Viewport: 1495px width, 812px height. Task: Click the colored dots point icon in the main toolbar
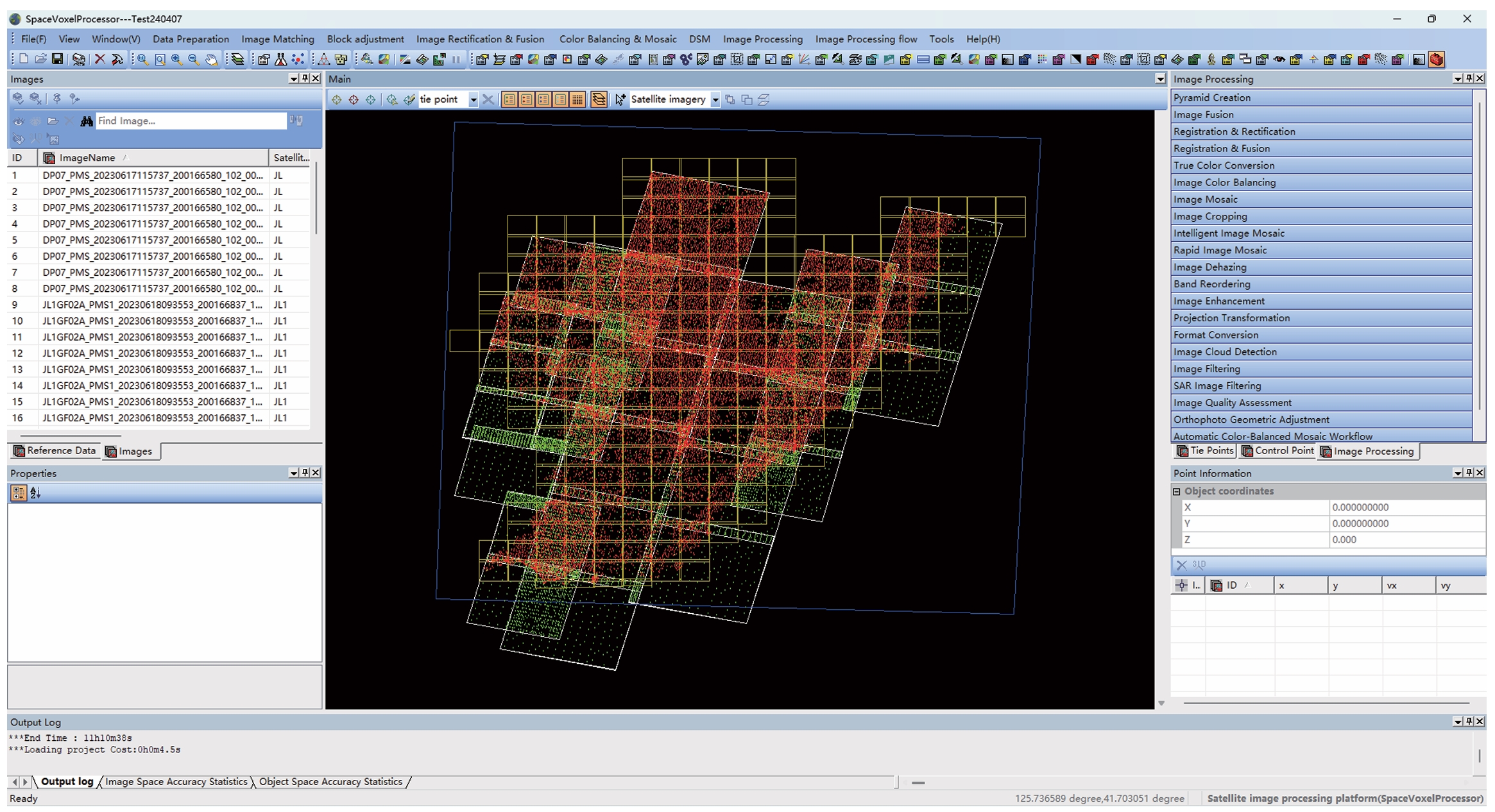tap(298, 60)
